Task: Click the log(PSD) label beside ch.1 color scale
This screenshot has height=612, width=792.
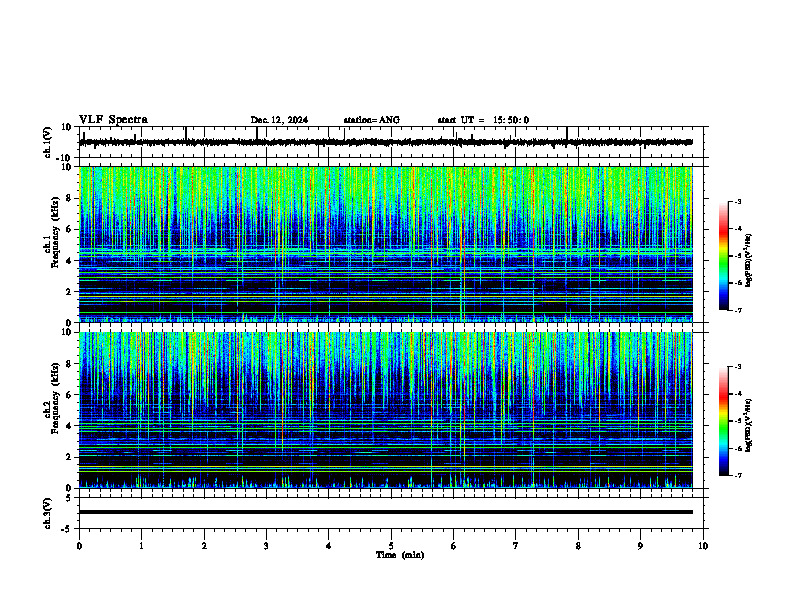Action: pos(748,261)
